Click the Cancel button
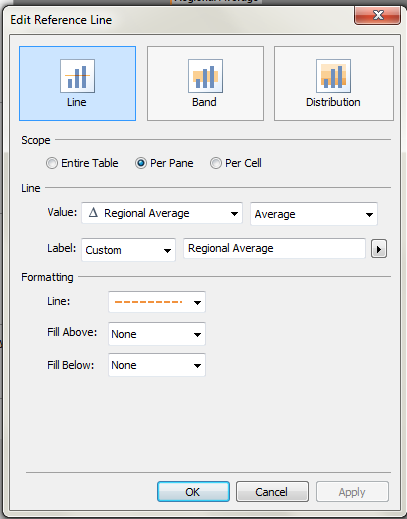Image resolution: width=407 pixels, height=519 pixels. click(272, 492)
